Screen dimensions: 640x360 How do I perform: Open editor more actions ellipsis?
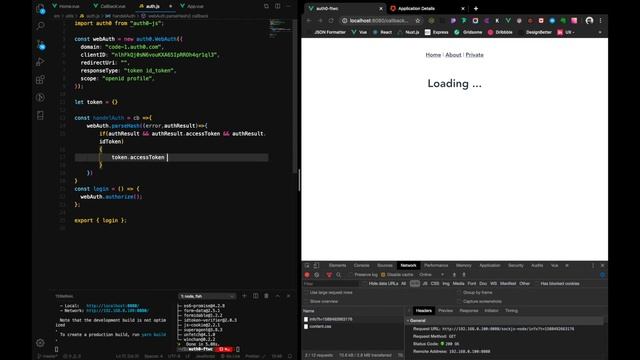289,6
